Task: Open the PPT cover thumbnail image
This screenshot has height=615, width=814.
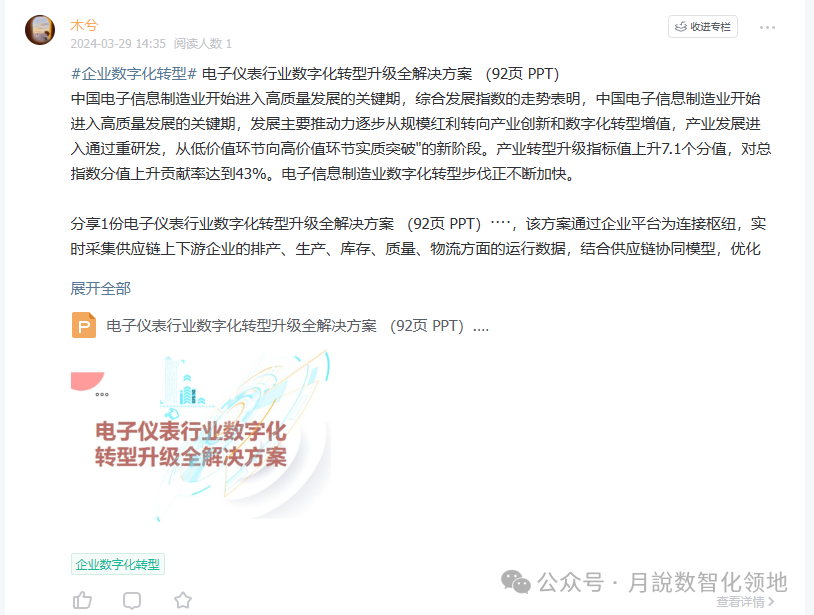Action: 201,436
